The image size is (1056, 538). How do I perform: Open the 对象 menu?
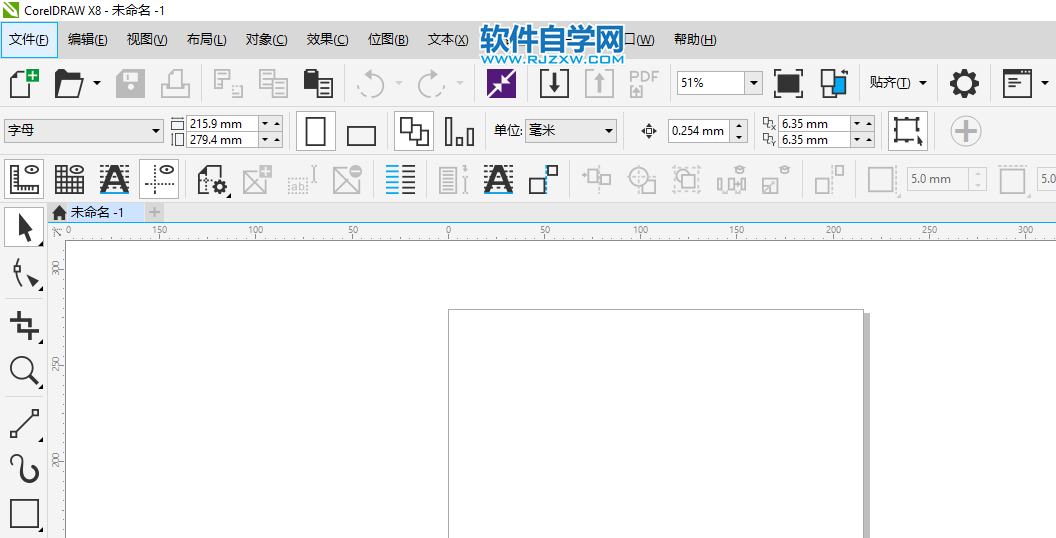[266, 40]
